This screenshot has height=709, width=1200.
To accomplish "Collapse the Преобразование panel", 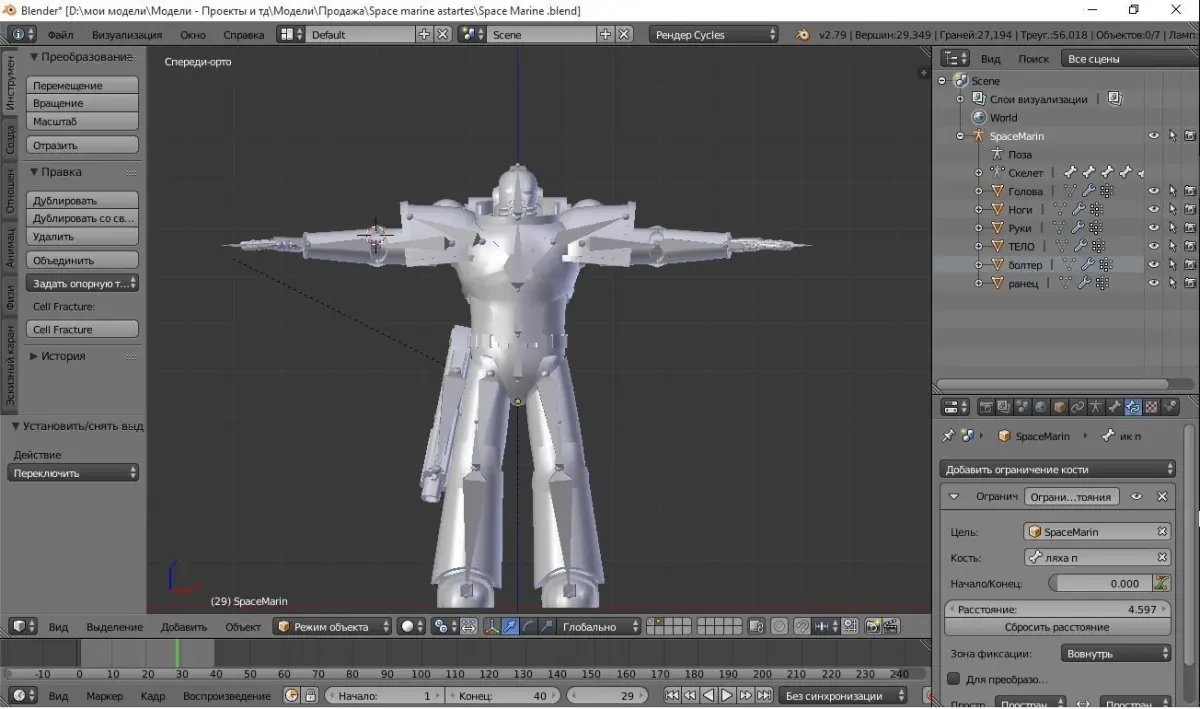I will [x=34, y=57].
